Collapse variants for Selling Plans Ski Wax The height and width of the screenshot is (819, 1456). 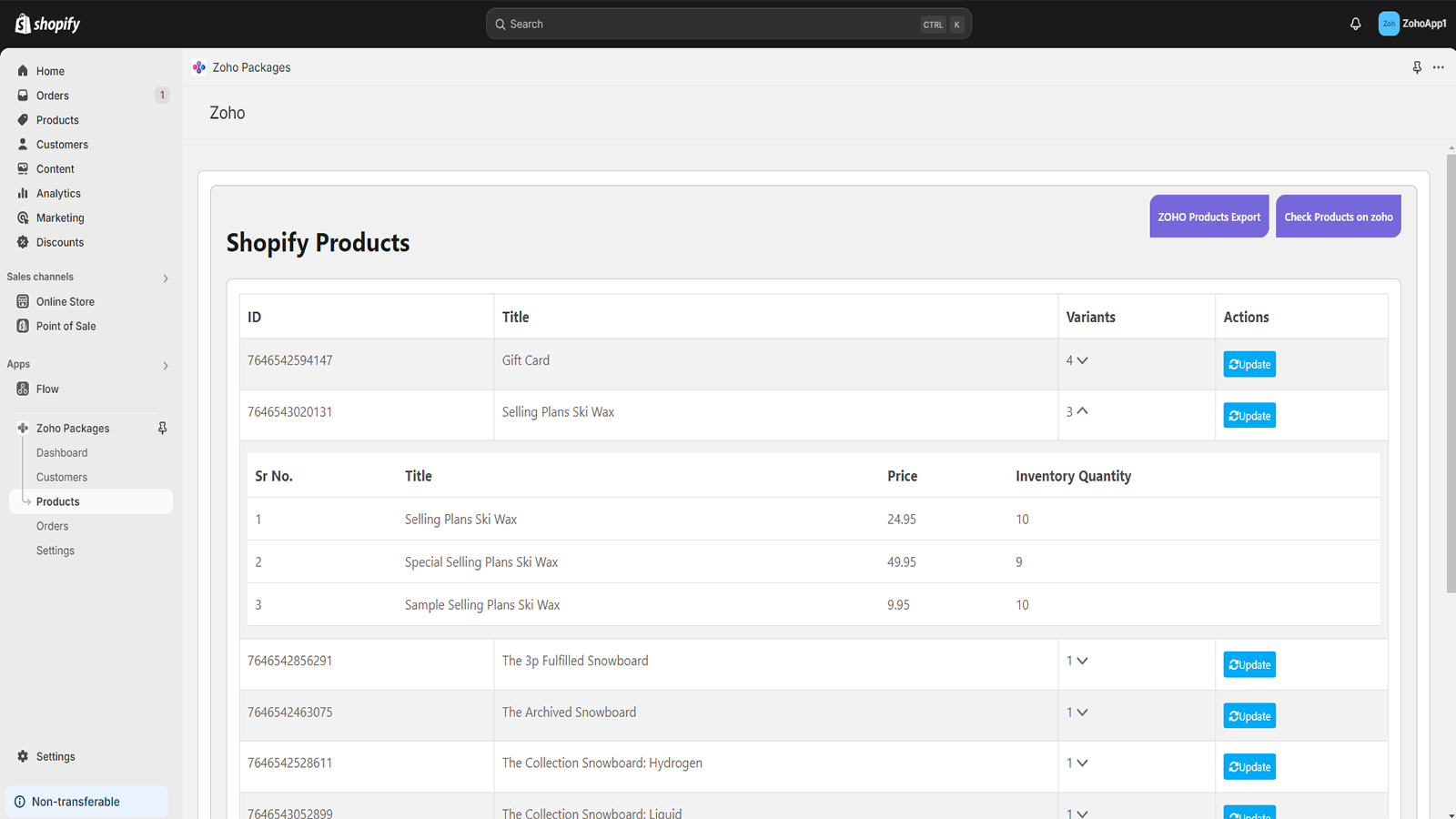1082,411
